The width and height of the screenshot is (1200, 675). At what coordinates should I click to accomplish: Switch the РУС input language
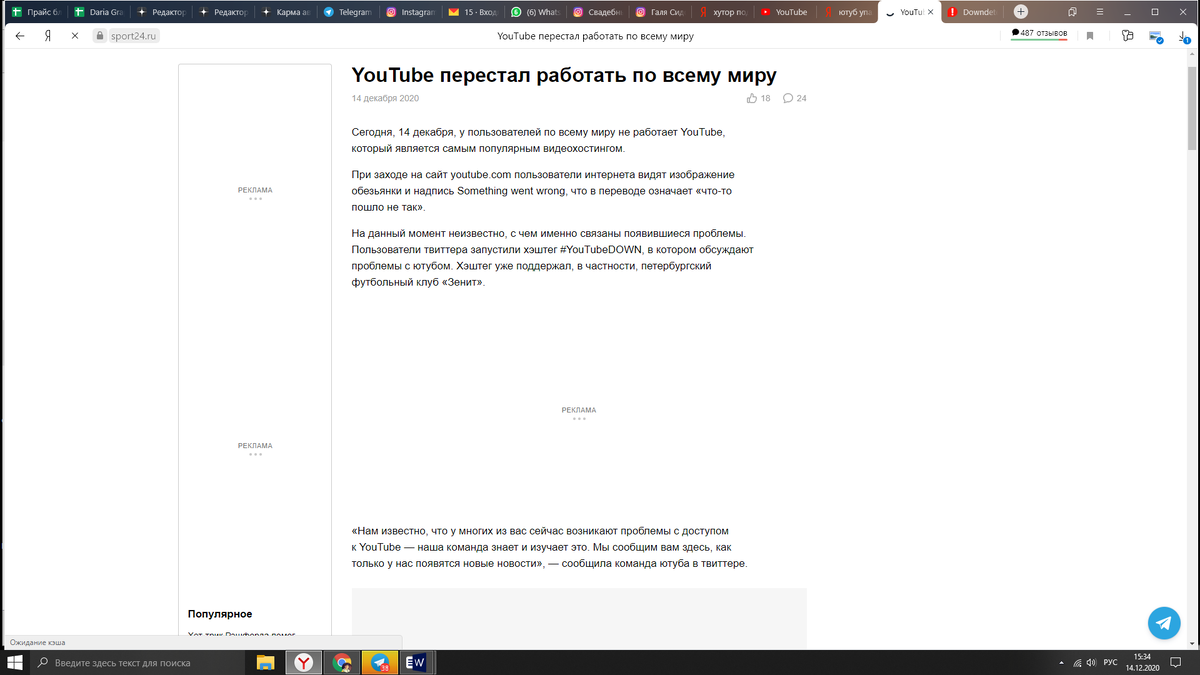coord(1110,663)
